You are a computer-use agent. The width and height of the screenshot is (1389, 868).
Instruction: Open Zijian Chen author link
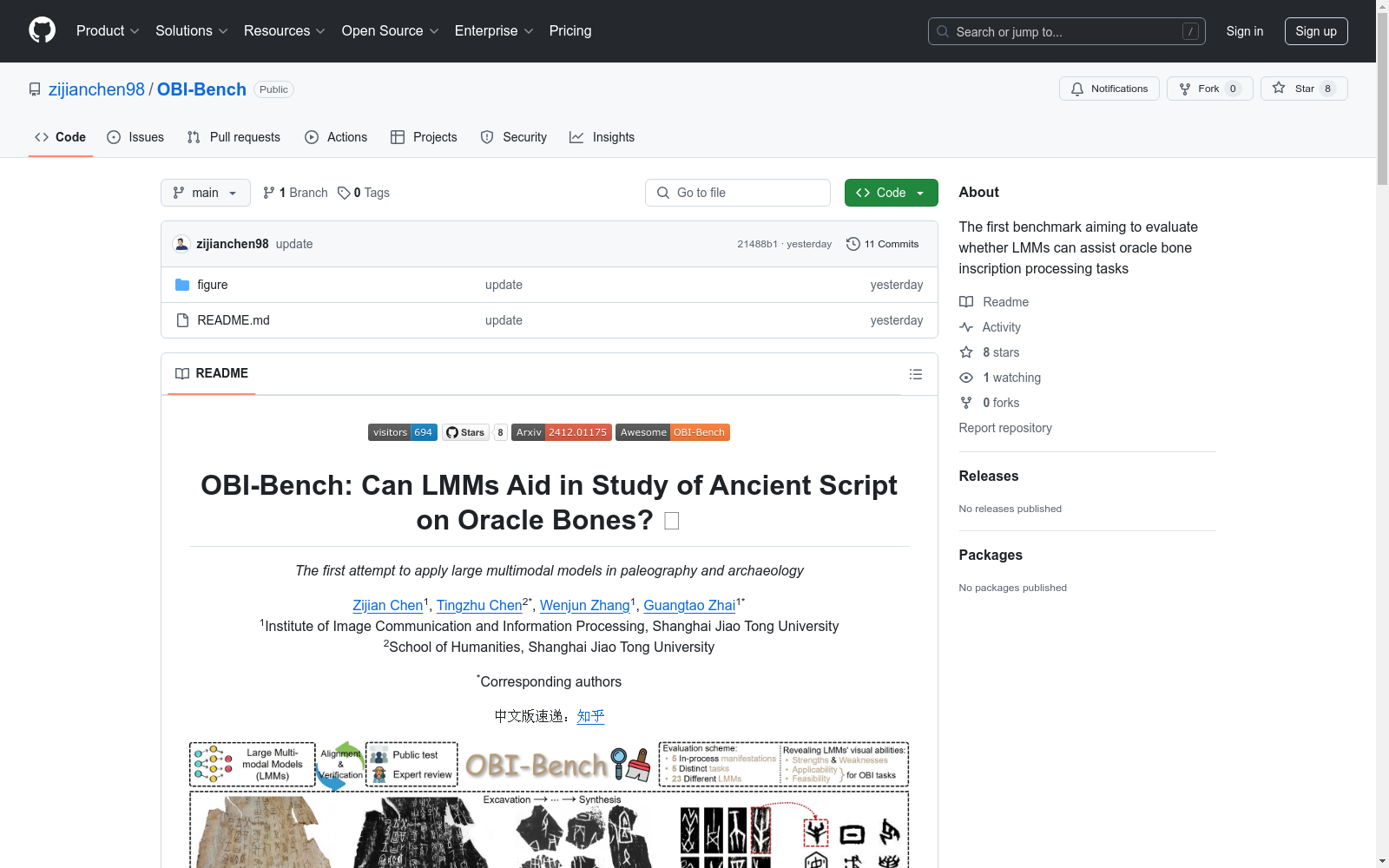pyautogui.click(x=387, y=605)
